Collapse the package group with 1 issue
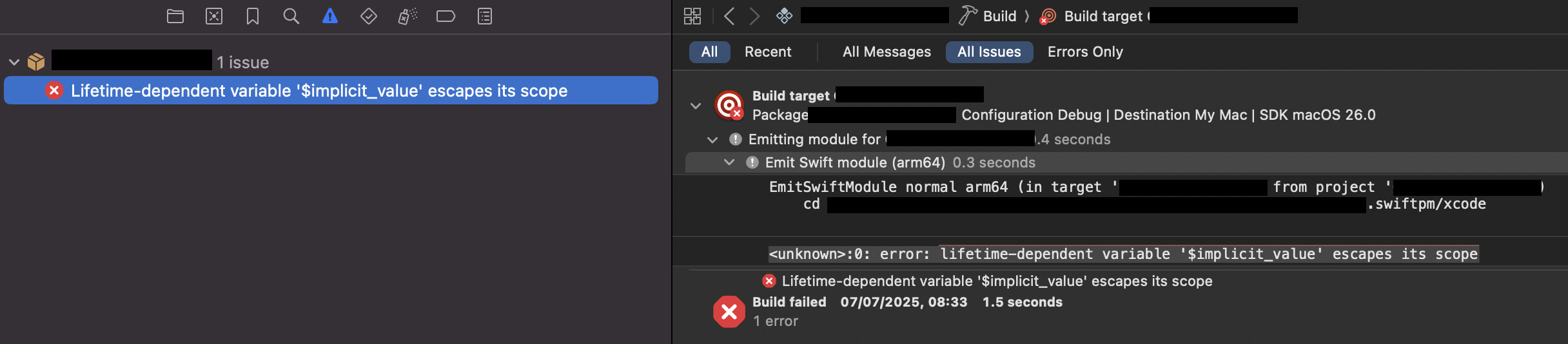This screenshot has height=344, width=1568. [x=14, y=62]
